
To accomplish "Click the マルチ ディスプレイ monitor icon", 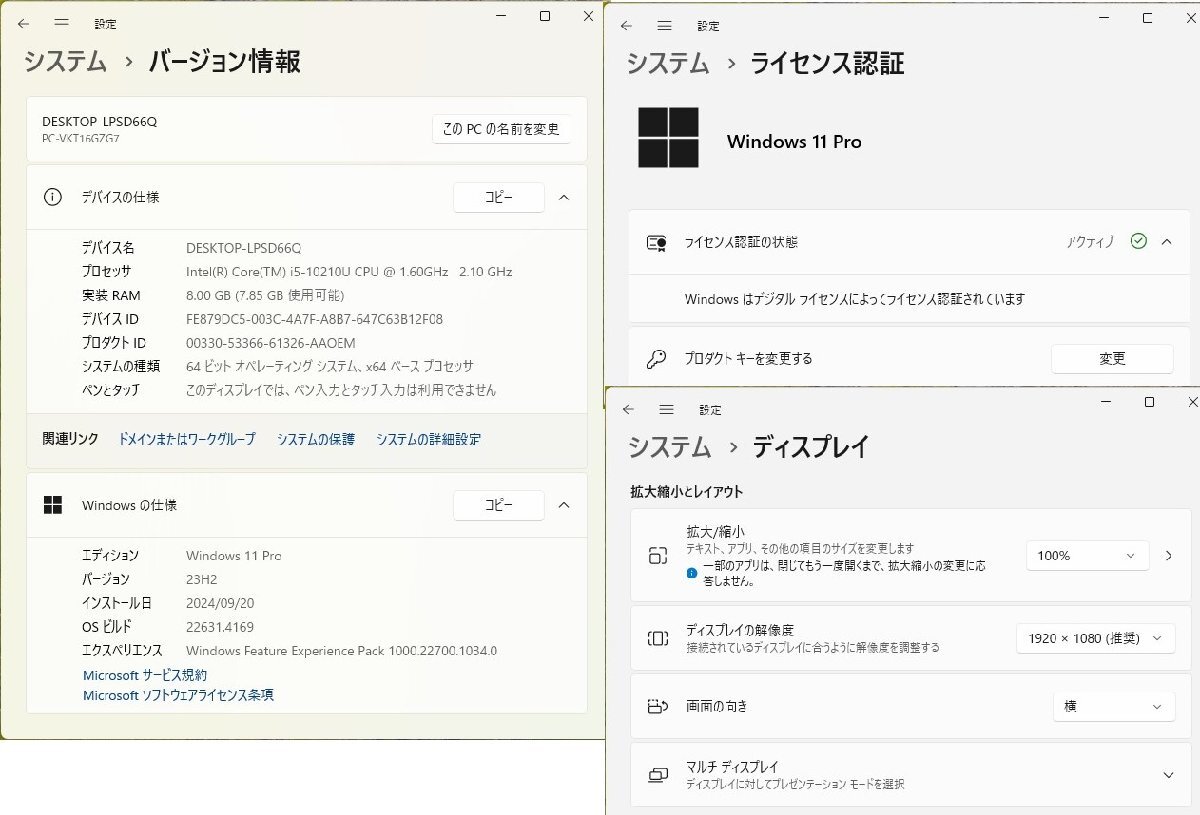I will point(657,775).
